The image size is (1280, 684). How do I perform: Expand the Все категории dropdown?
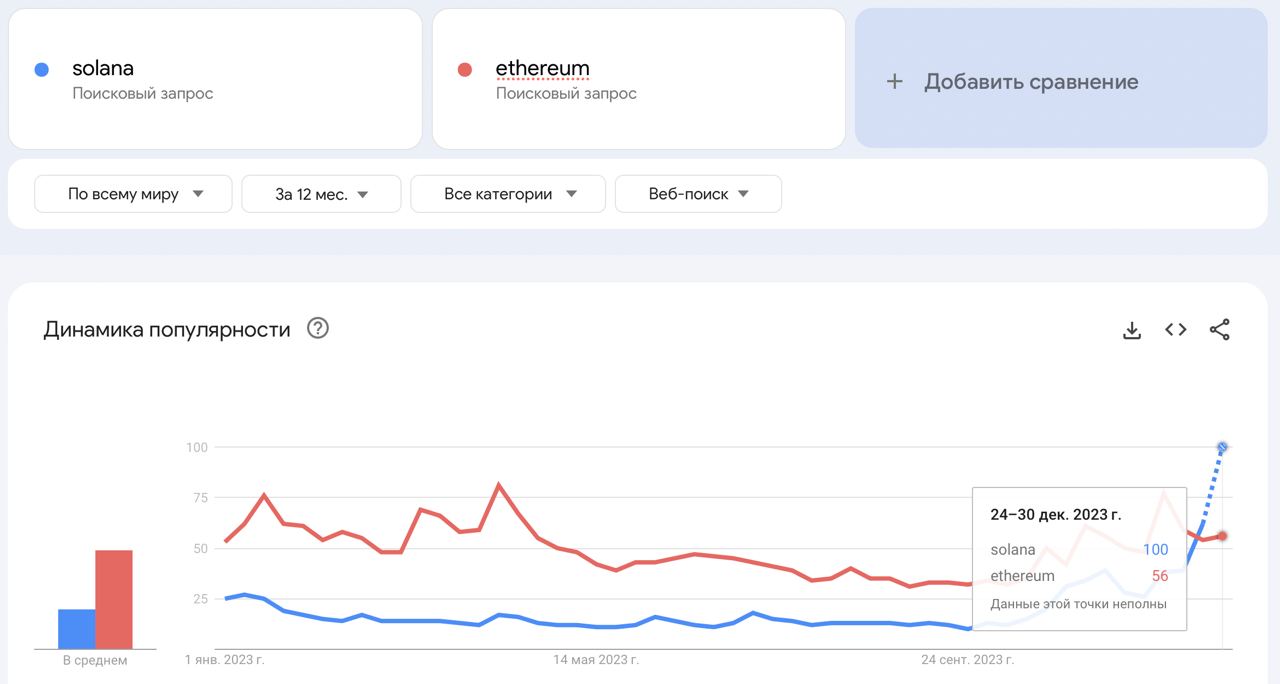tap(508, 194)
